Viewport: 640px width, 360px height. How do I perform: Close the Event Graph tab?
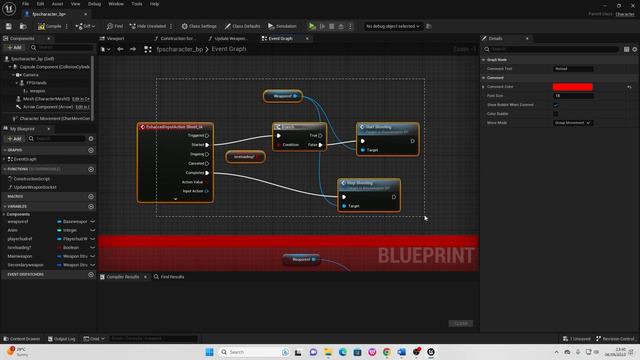[307, 38]
